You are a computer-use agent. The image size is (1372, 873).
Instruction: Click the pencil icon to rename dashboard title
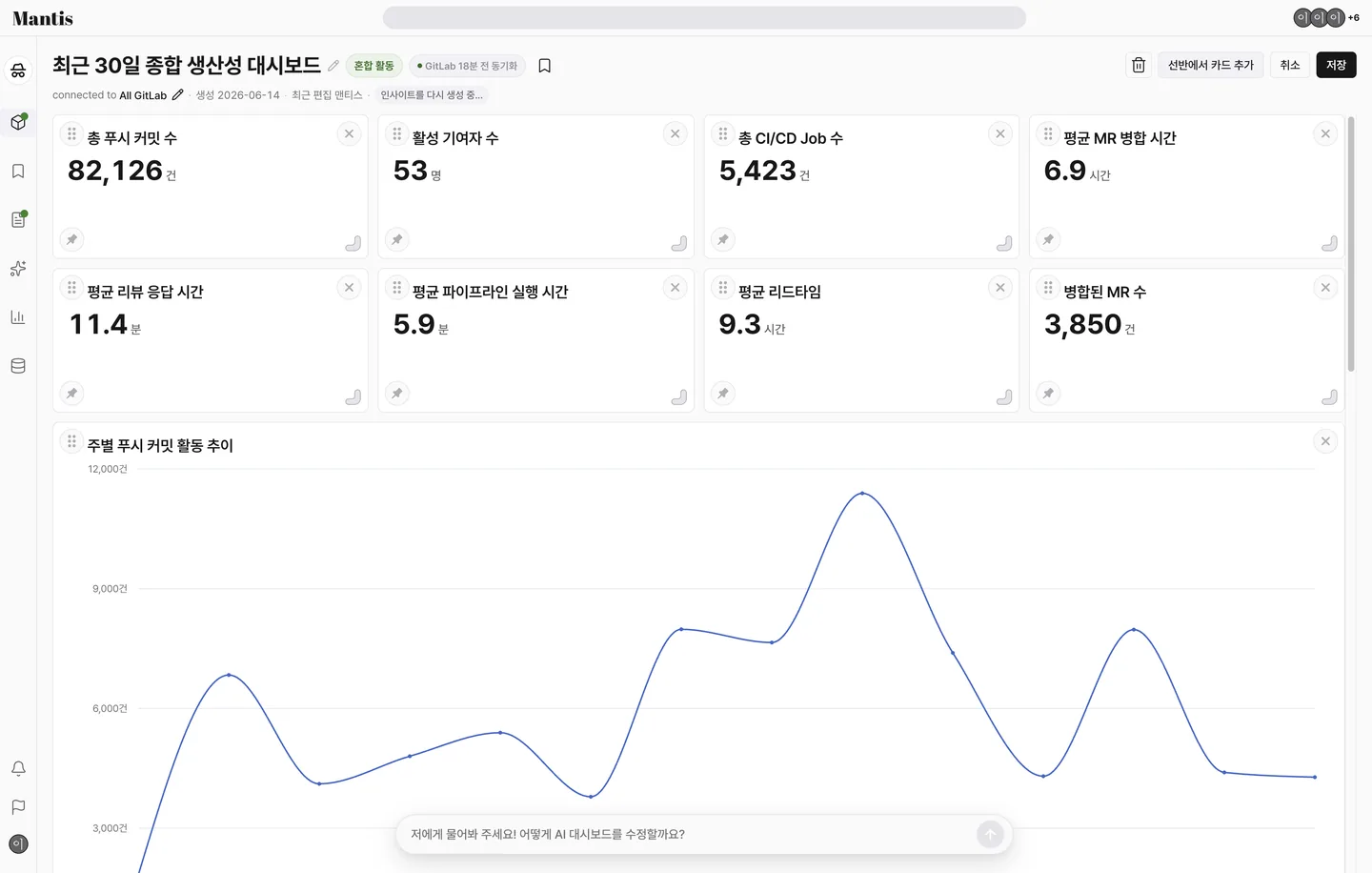point(333,66)
